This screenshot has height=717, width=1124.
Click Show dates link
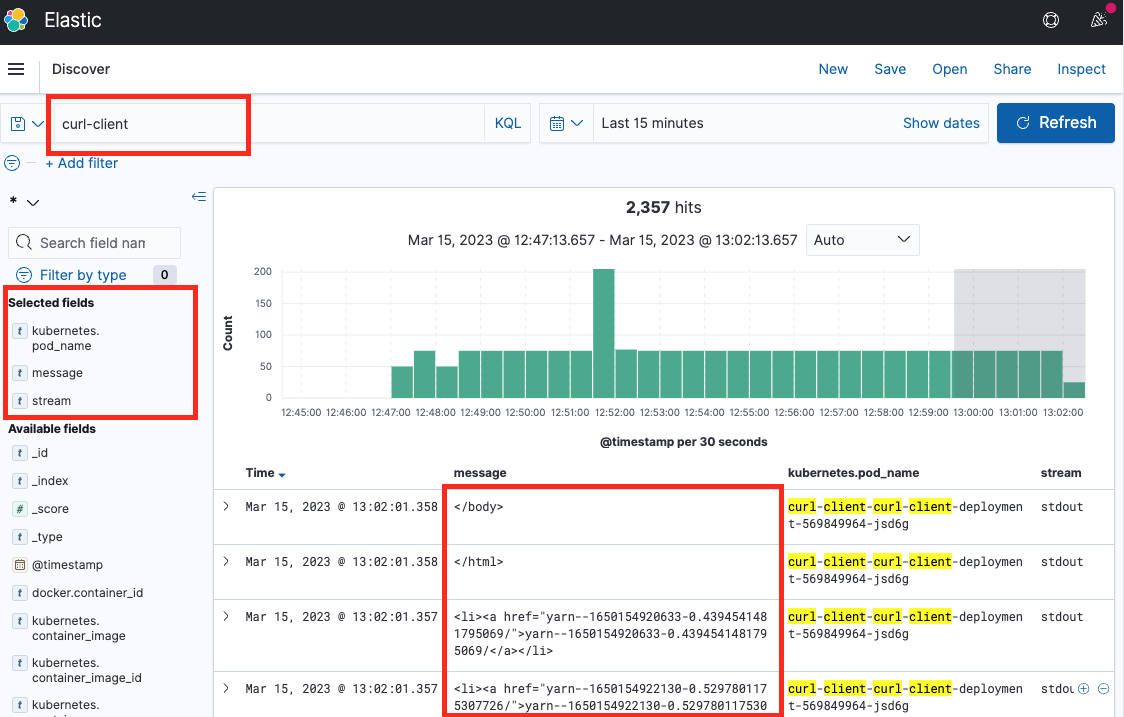[x=940, y=123]
